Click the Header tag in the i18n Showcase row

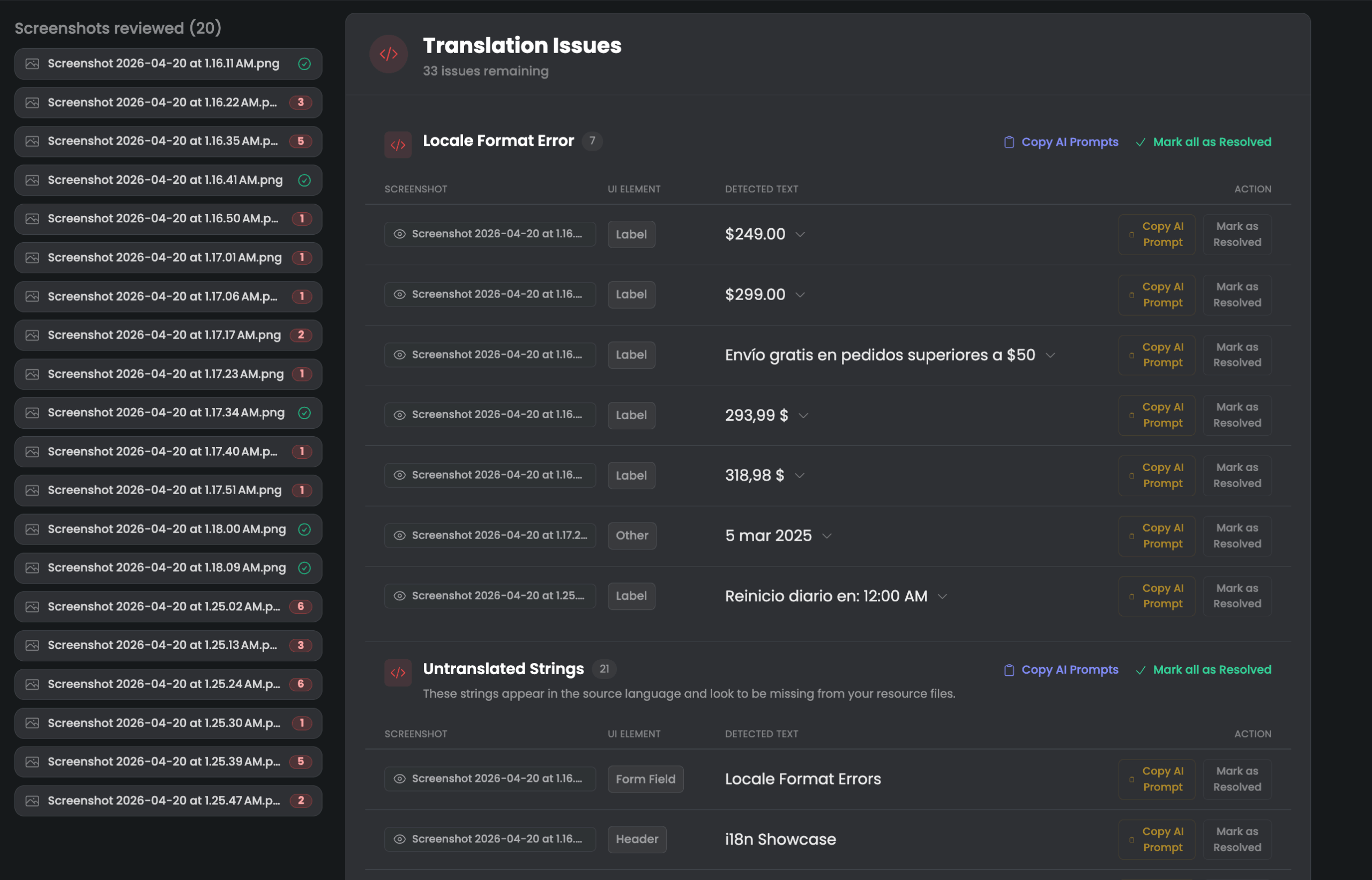pos(637,839)
